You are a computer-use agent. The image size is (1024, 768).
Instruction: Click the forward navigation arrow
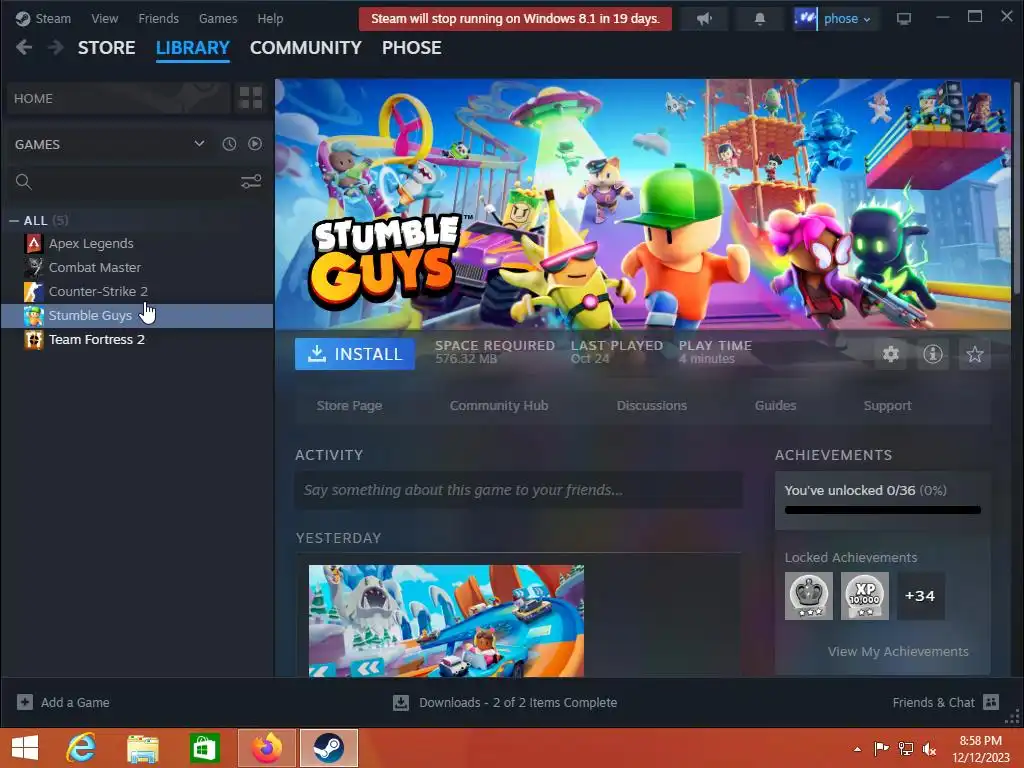[56, 48]
